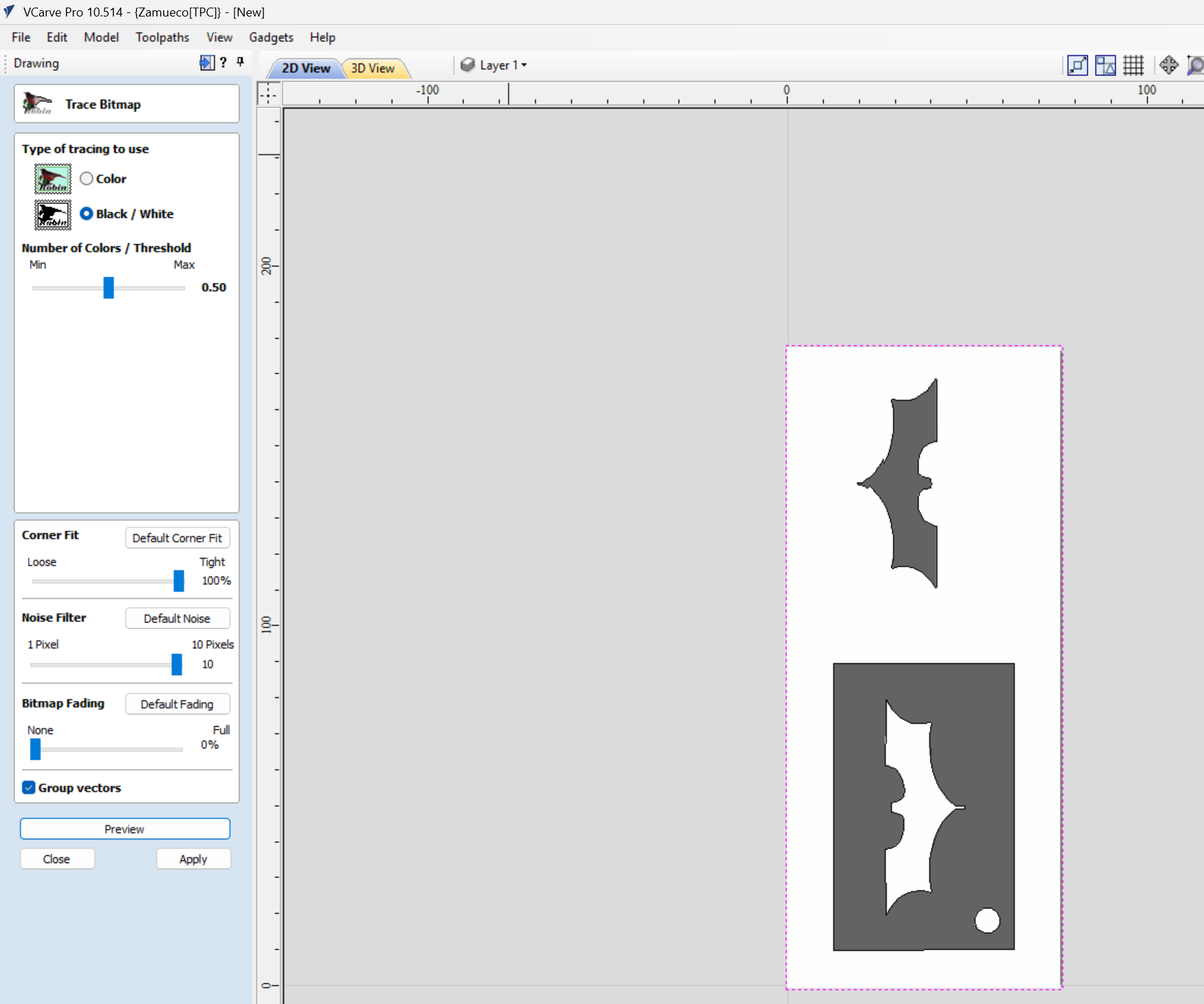The width and height of the screenshot is (1204, 1004).
Task: Click the vertical ruler at 100 mark
Action: click(x=268, y=625)
